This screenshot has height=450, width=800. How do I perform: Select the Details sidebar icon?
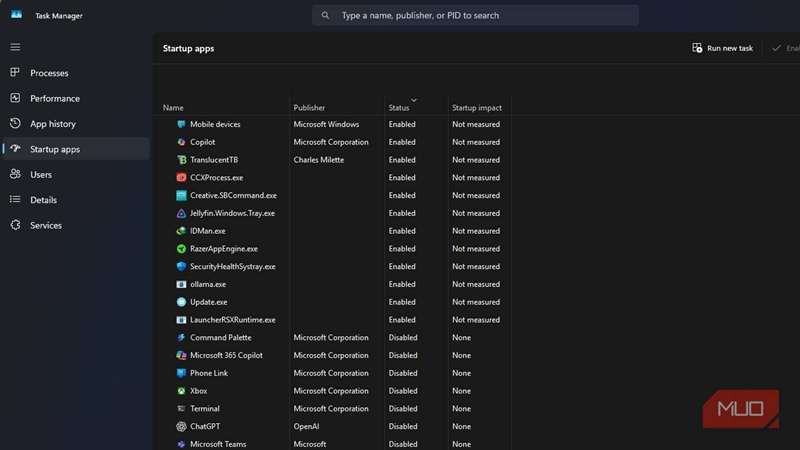15,200
